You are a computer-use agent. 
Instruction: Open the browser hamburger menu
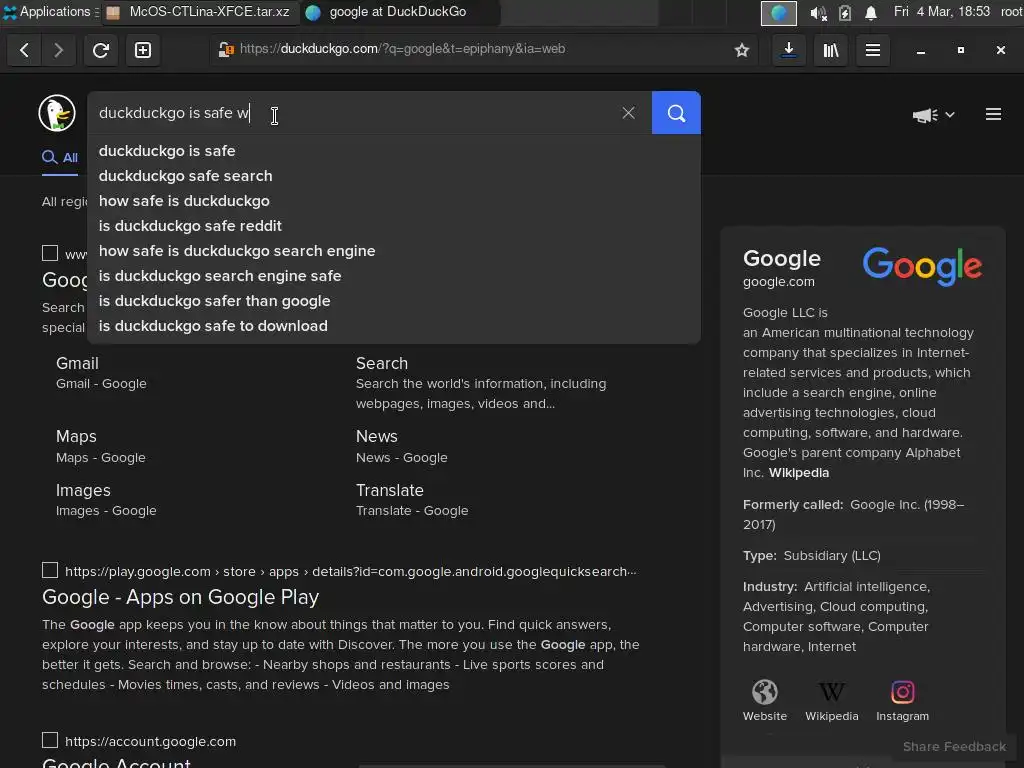(x=872, y=50)
